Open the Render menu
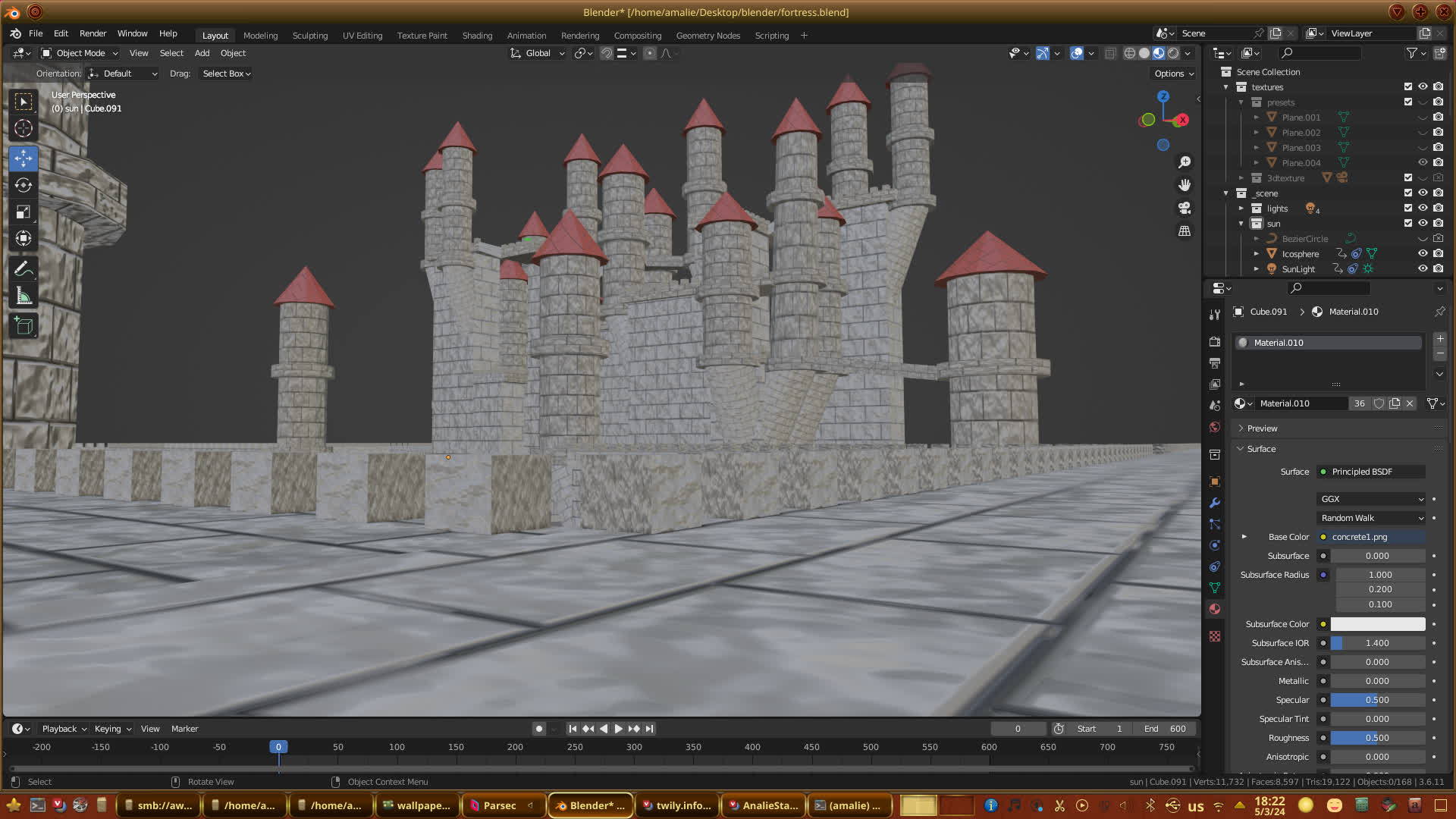 pos(93,33)
